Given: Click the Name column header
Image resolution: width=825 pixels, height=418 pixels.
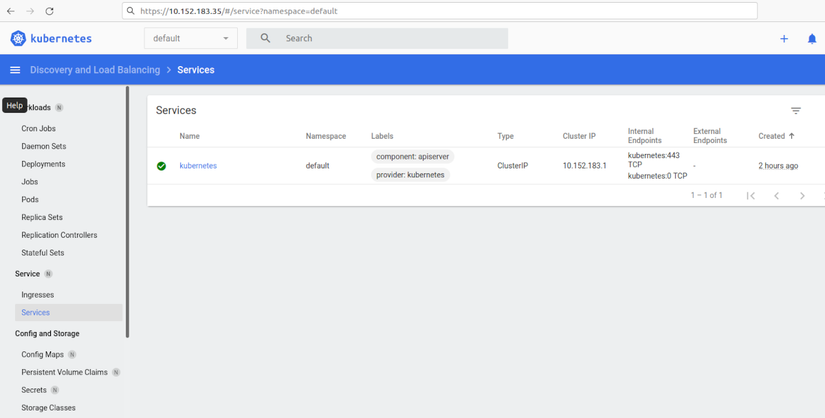Looking at the screenshot, I should [189, 136].
